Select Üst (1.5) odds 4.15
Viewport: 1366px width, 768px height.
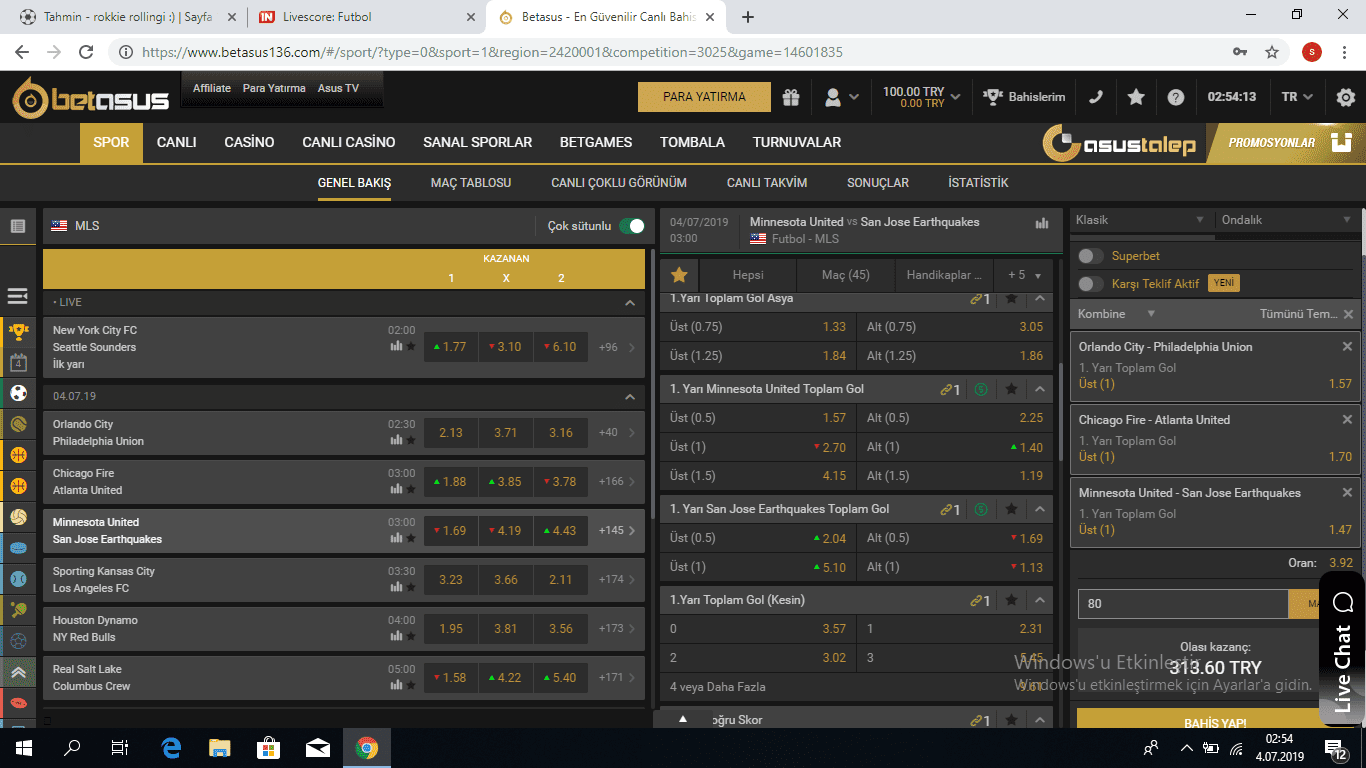[x=756, y=476]
